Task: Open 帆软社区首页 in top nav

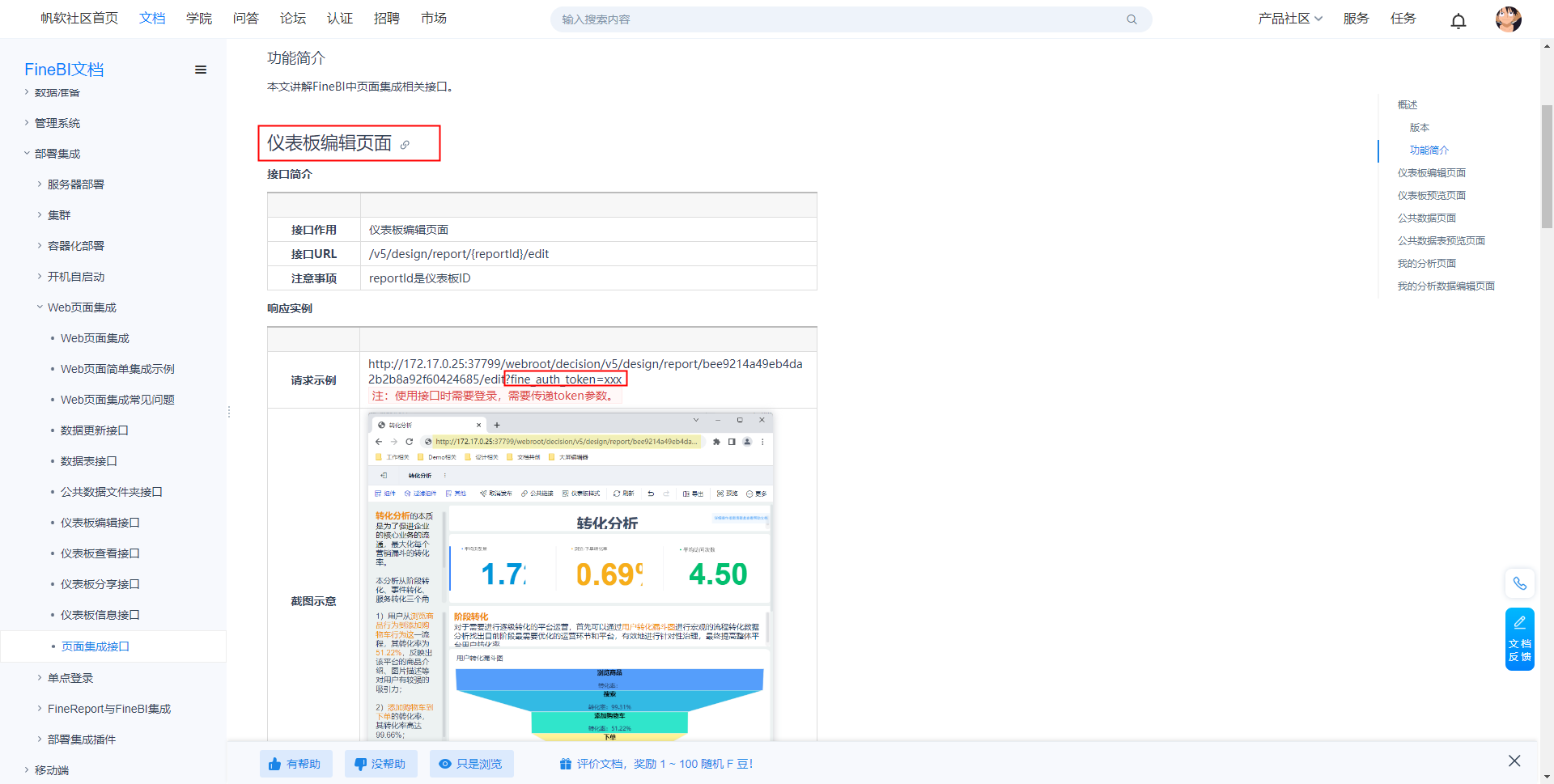Action: click(79, 19)
